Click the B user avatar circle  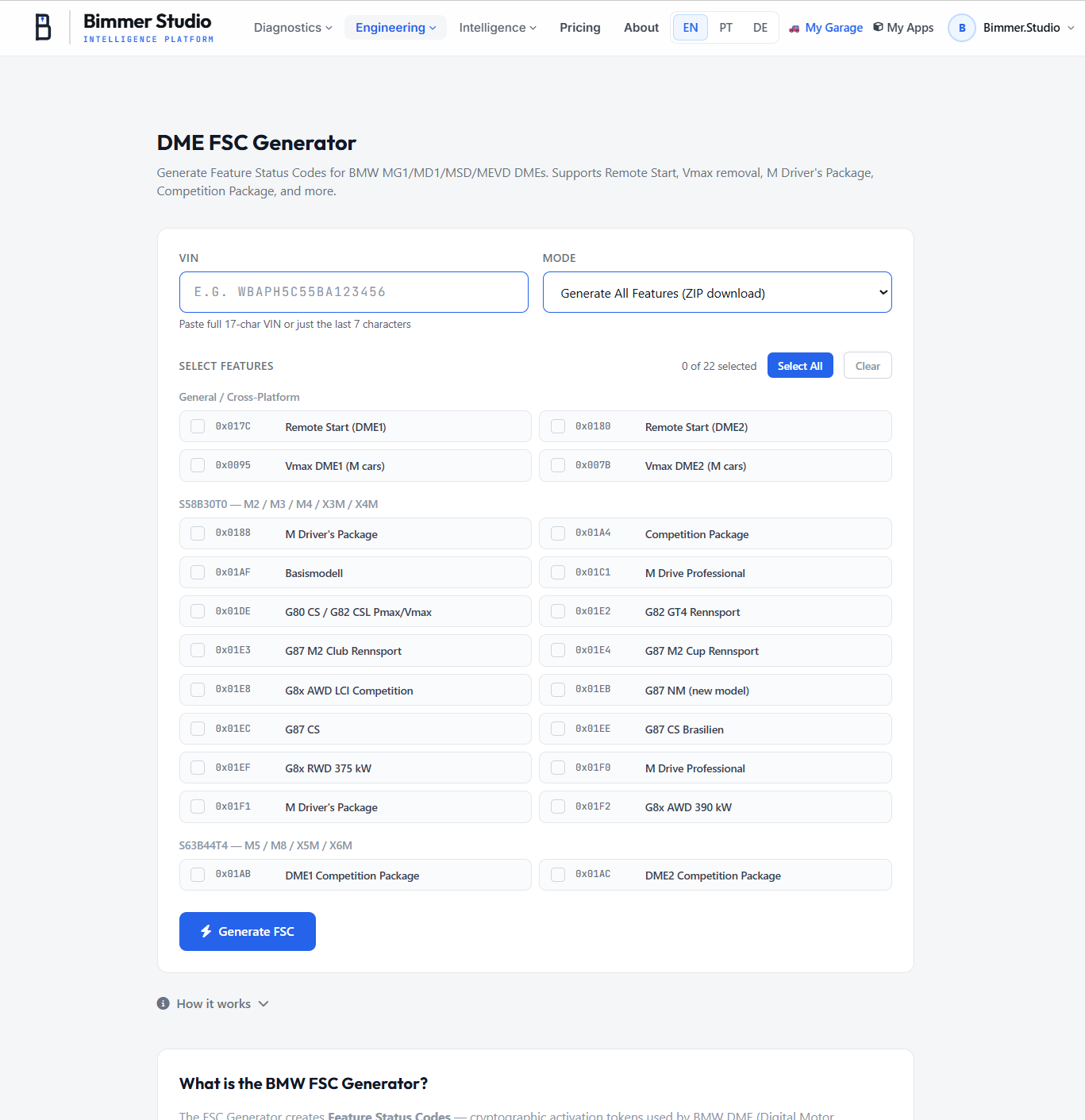point(962,28)
